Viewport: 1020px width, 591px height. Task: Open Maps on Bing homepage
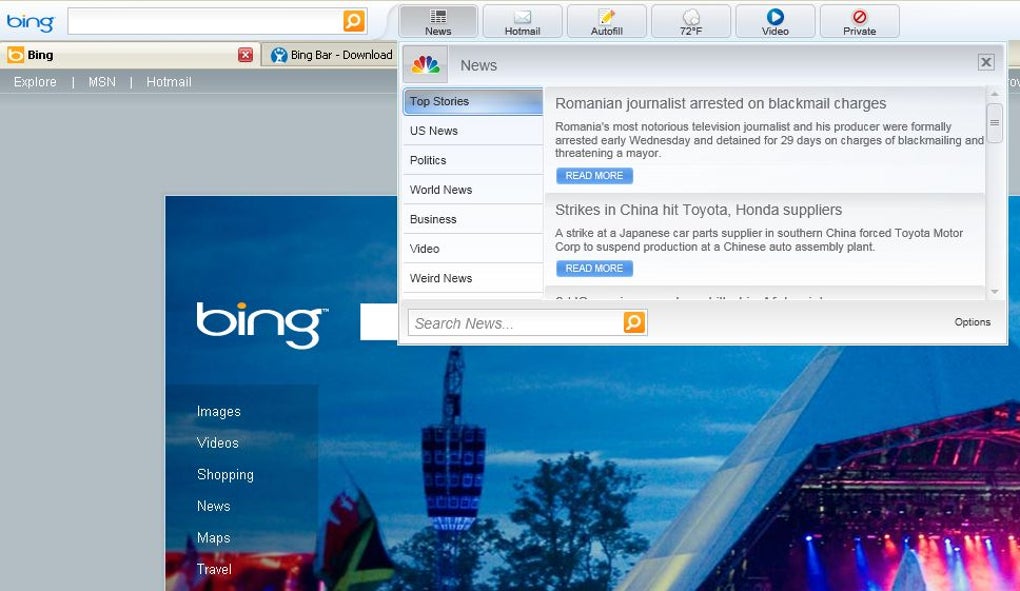pos(213,538)
